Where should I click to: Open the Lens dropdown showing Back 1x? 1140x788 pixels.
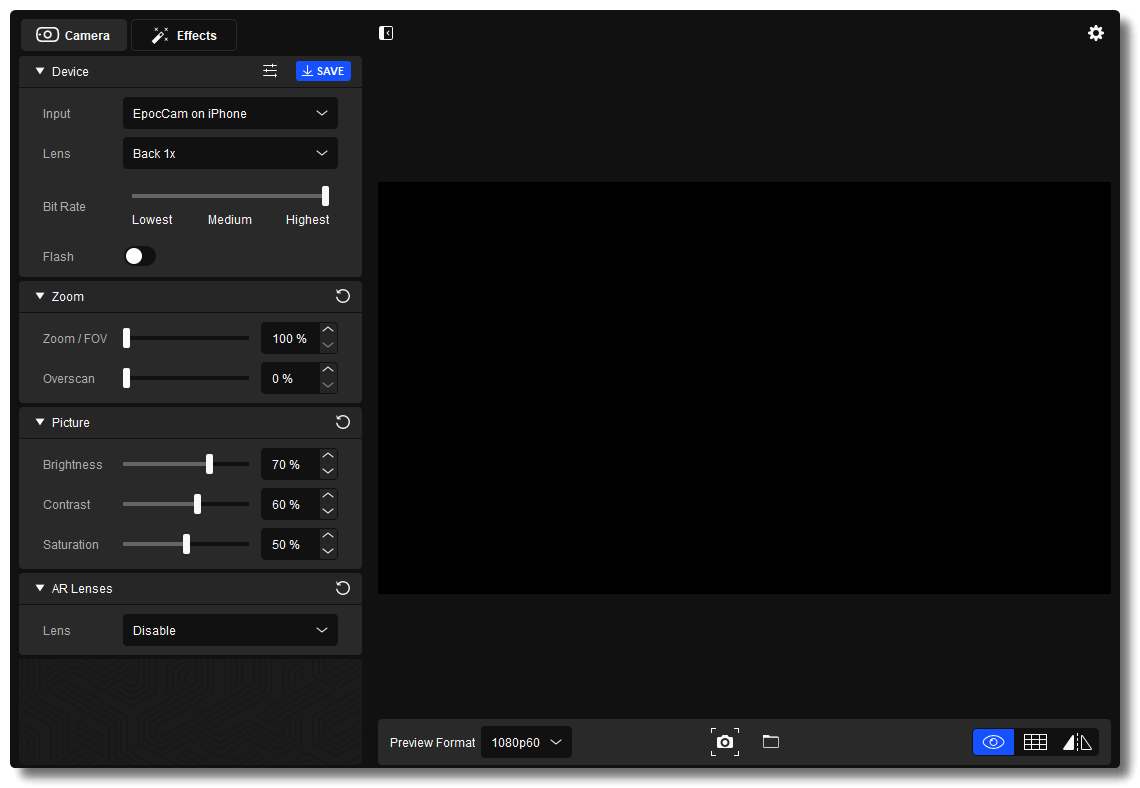230,153
